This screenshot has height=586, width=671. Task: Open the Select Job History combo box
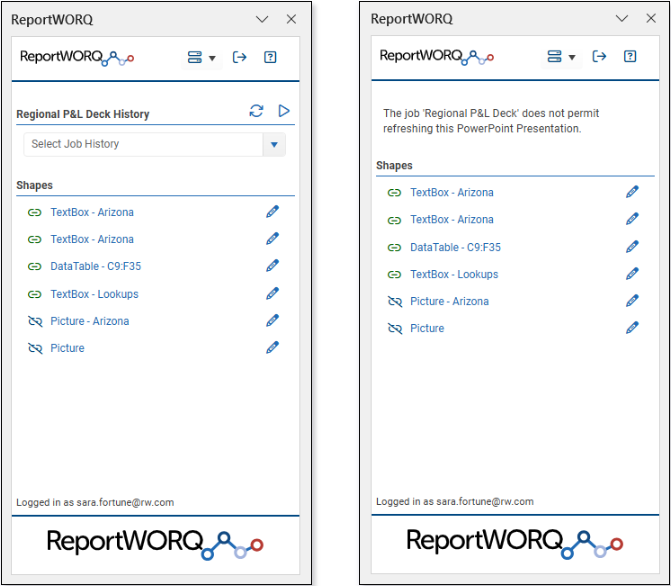[x=142, y=144]
